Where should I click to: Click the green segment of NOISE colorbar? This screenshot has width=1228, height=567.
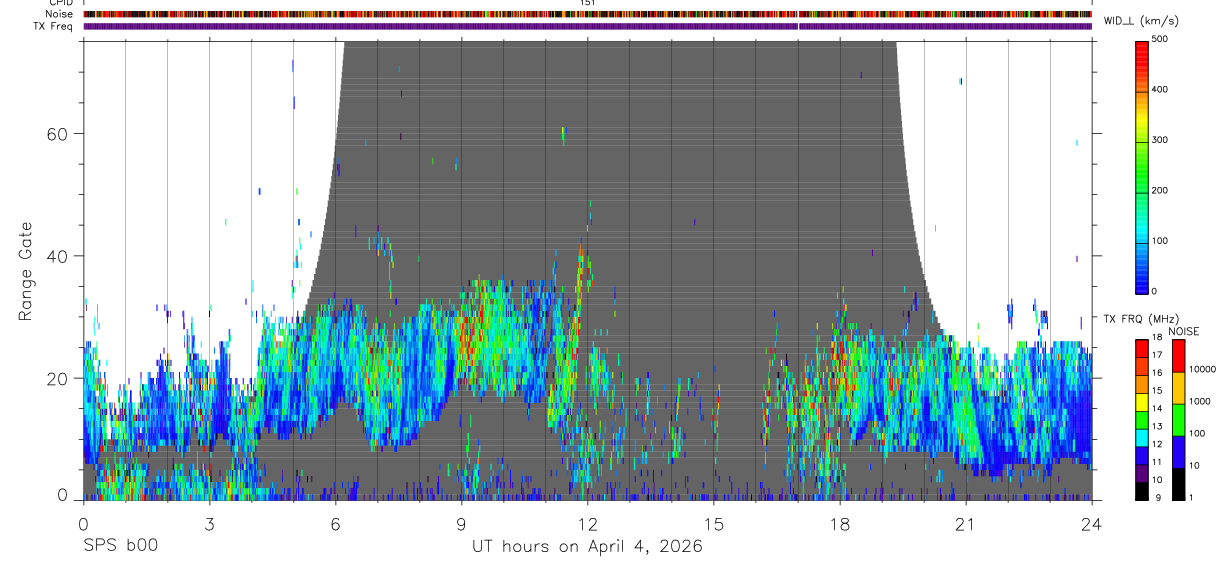pos(1177,420)
